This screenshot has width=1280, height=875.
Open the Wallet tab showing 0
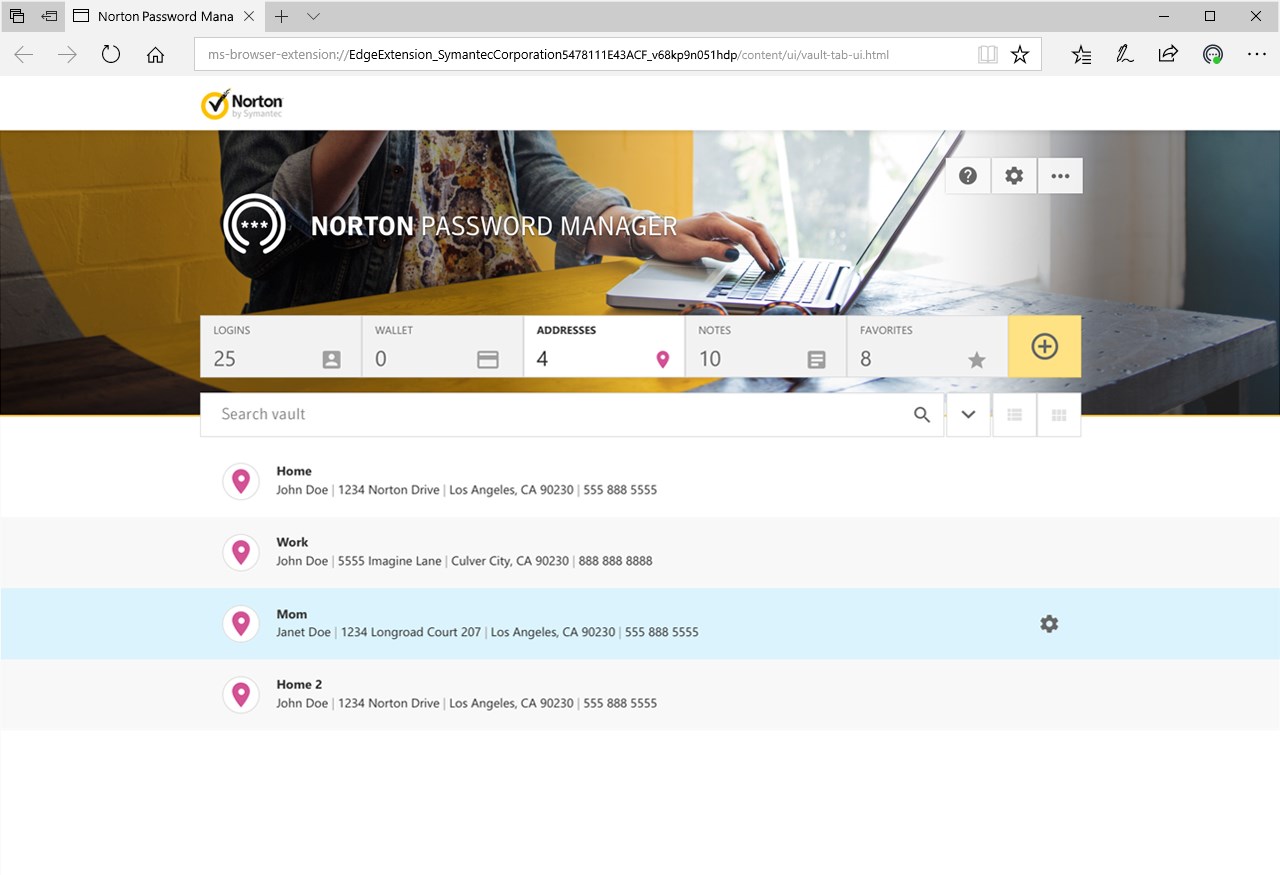(x=442, y=347)
